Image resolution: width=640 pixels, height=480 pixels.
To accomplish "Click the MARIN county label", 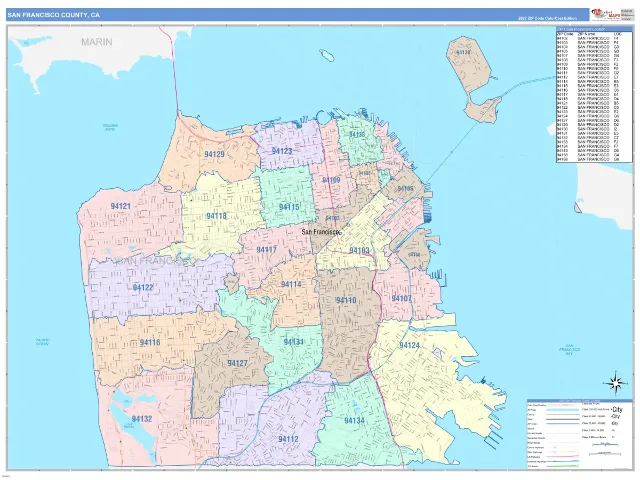I will coord(97,42).
